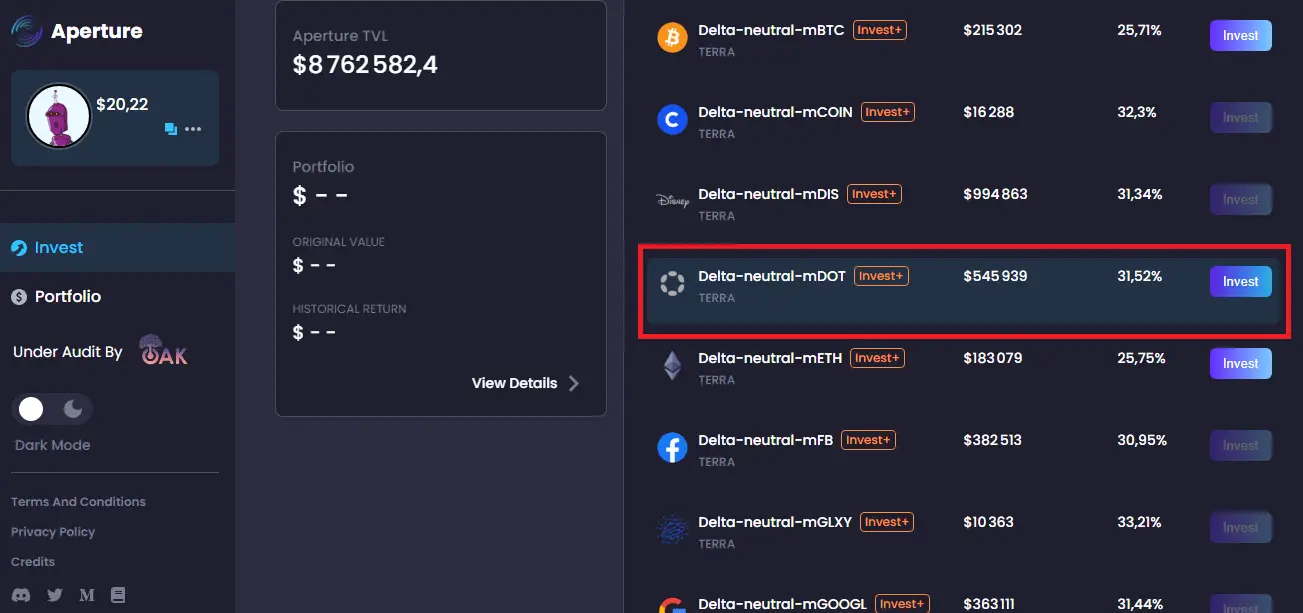Go to the Invest menu item
Screen dimensions: 1303x613
tap(58, 248)
